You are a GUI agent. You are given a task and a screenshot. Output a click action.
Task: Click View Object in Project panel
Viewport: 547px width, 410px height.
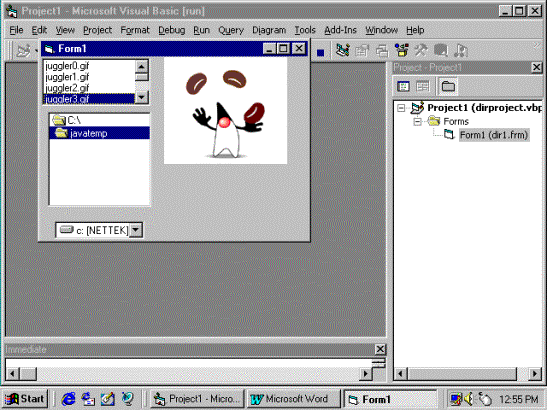coord(422,86)
